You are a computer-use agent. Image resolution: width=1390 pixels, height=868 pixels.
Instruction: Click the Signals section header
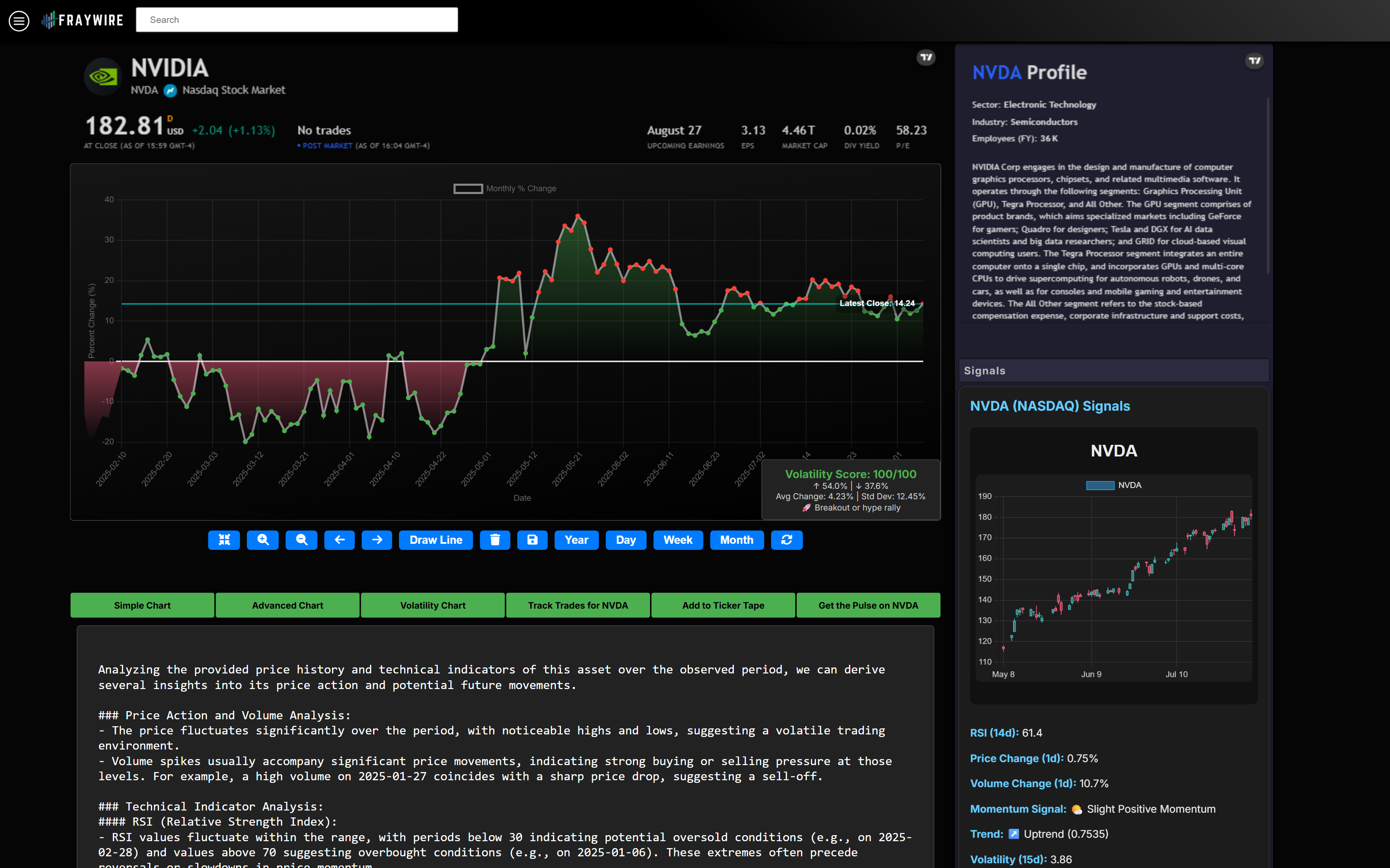click(1113, 371)
